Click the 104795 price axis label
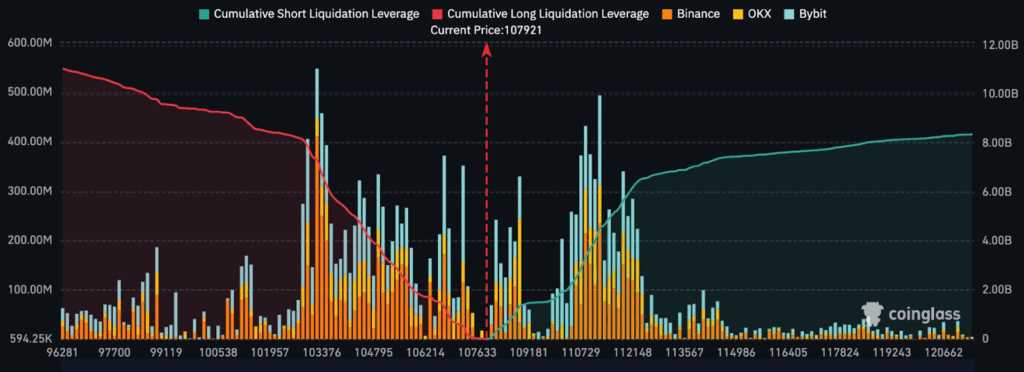The image size is (1024, 372). point(374,352)
